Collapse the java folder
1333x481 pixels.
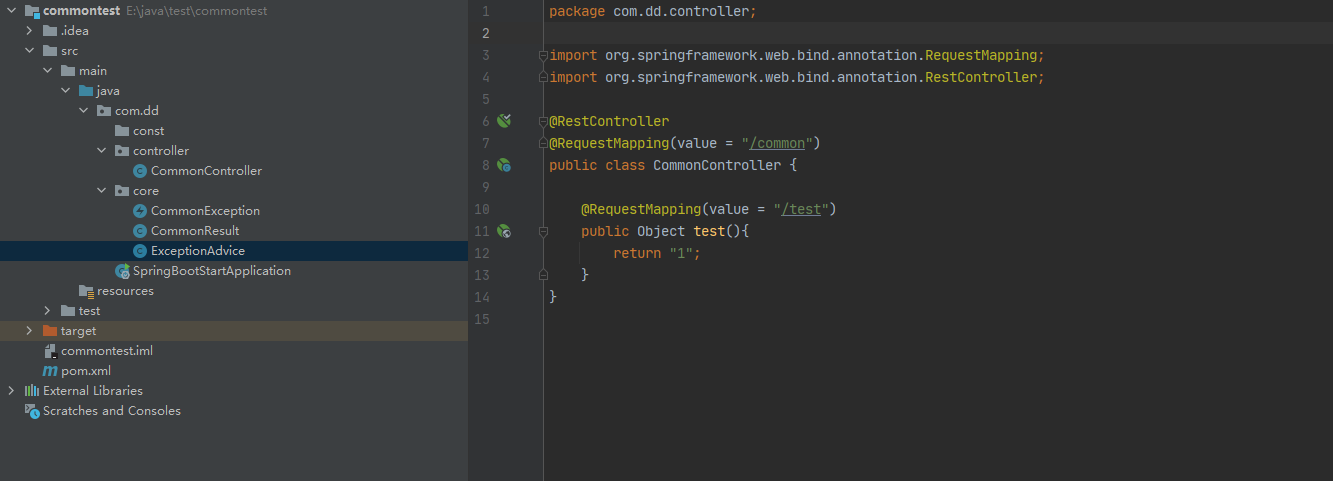[66, 91]
